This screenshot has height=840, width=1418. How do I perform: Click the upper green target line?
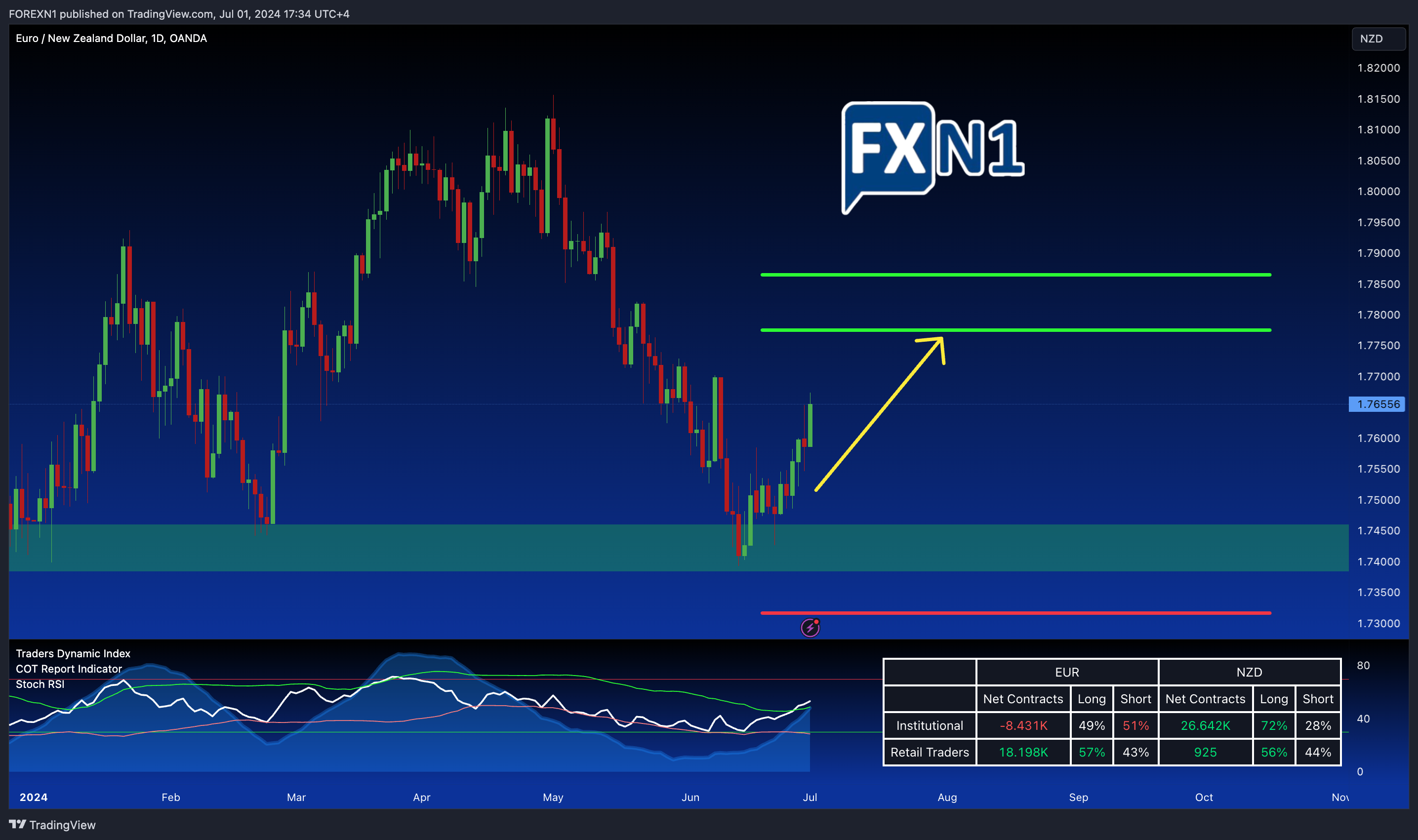click(x=1015, y=275)
